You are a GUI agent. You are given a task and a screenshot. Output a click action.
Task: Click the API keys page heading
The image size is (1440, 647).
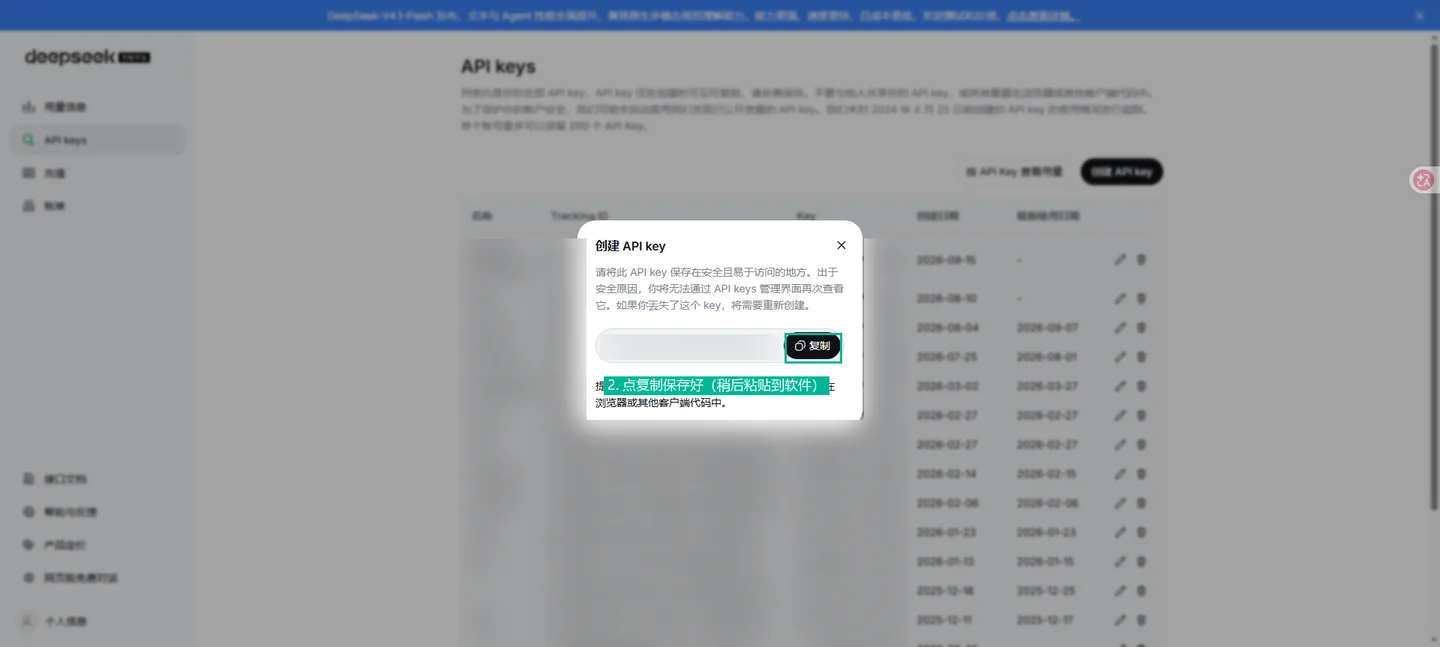(x=498, y=67)
